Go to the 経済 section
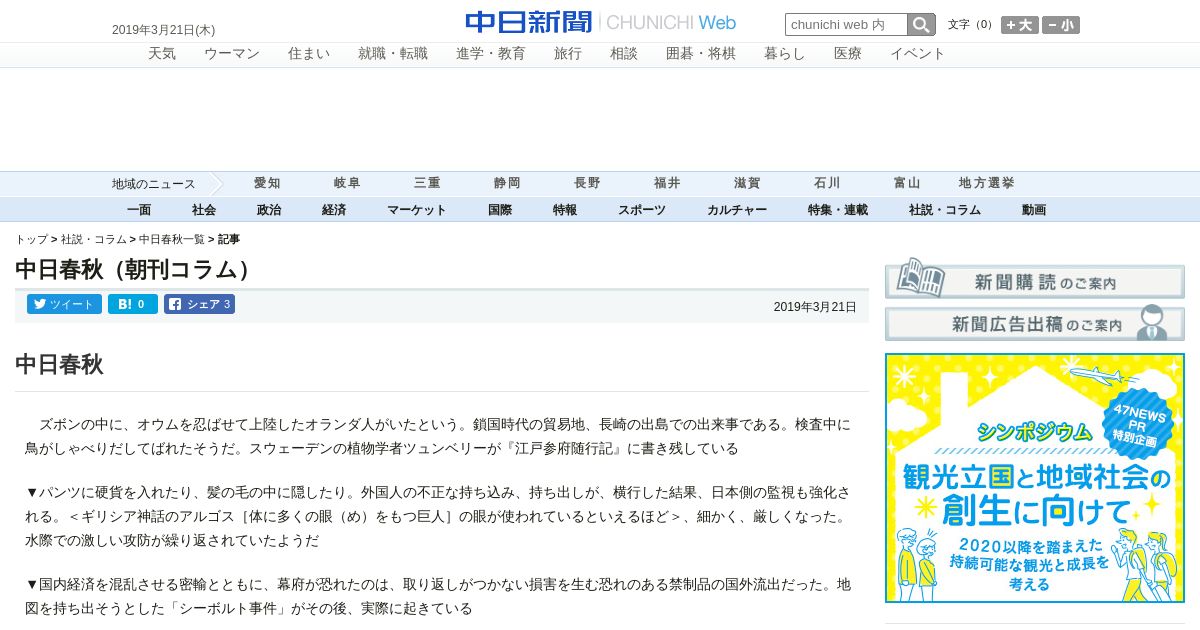Viewport: 1200px width, 630px height. point(334,210)
